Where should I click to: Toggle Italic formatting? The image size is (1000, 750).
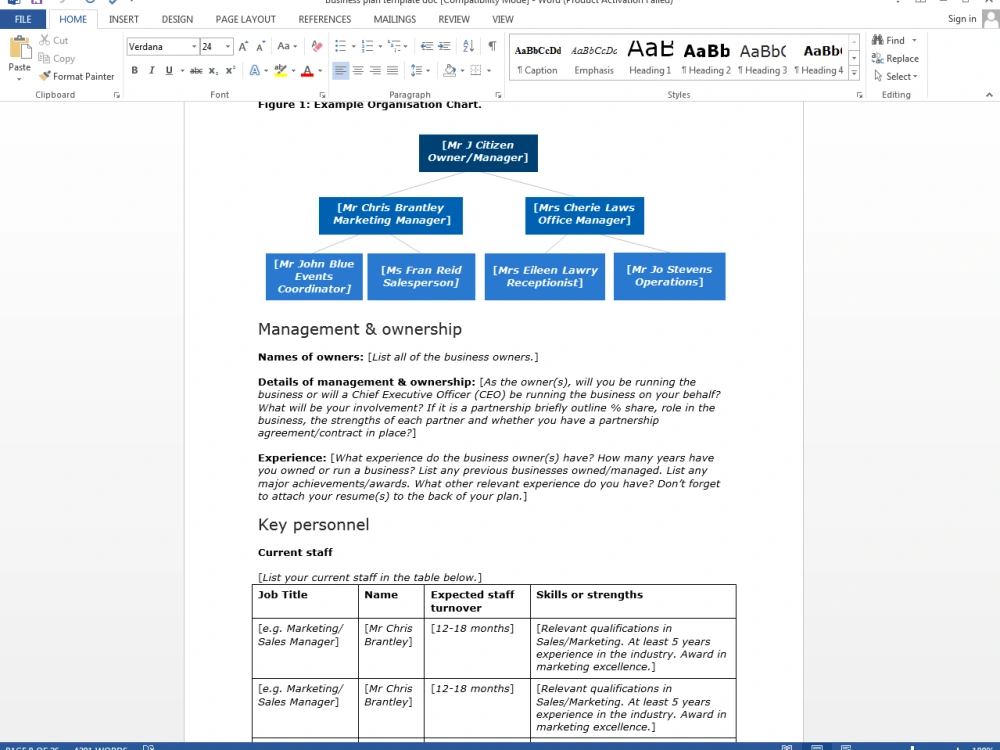(151, 70)
